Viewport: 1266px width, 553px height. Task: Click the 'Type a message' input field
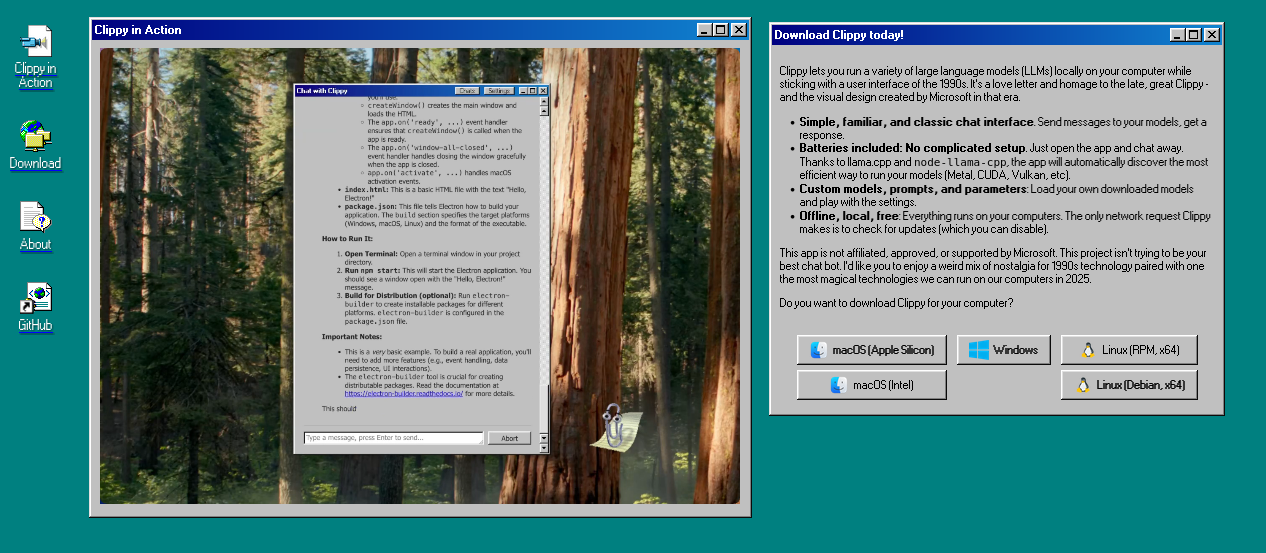(393, 438)
